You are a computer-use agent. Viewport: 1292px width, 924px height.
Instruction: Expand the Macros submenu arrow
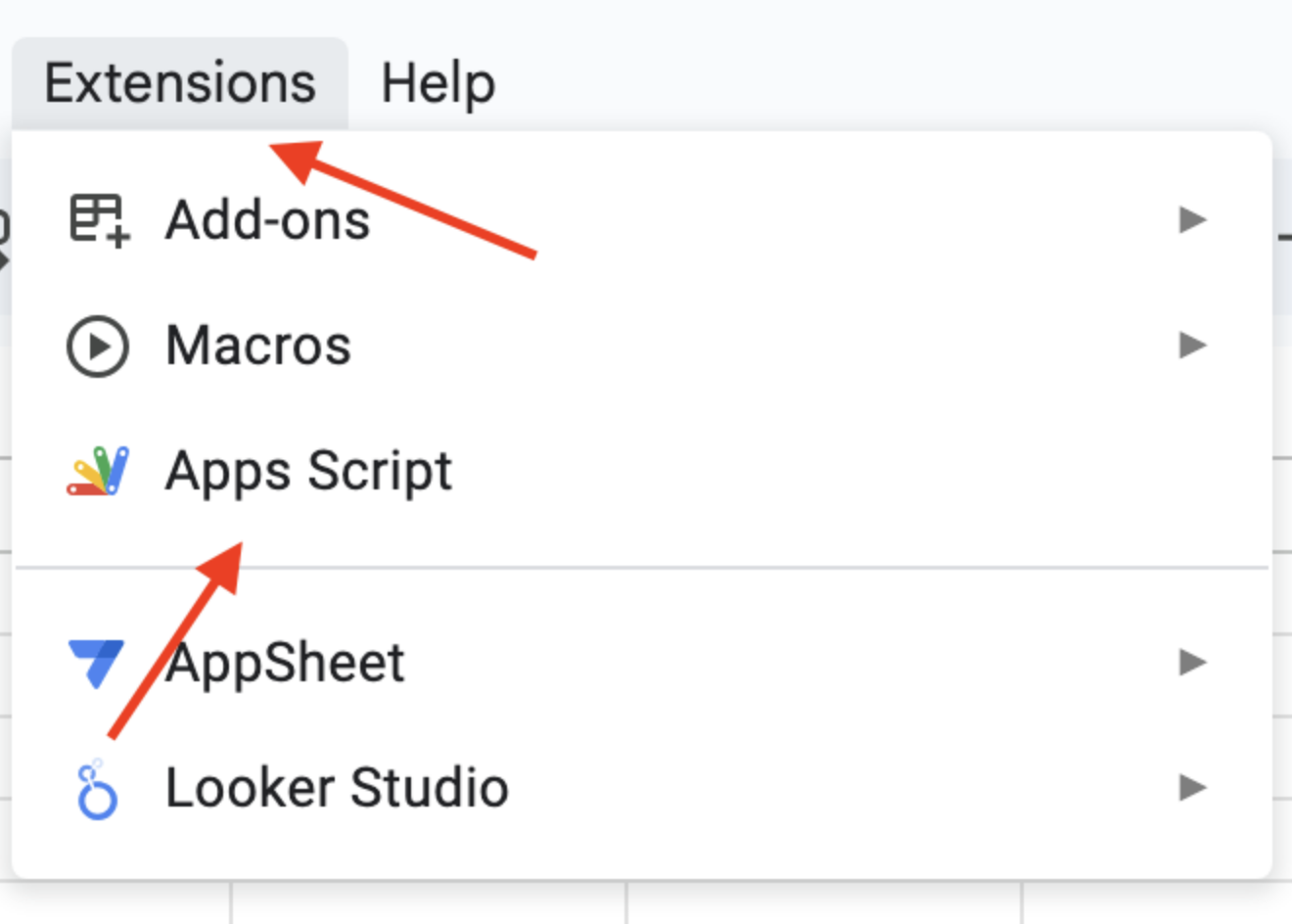tap(1192, 346)
